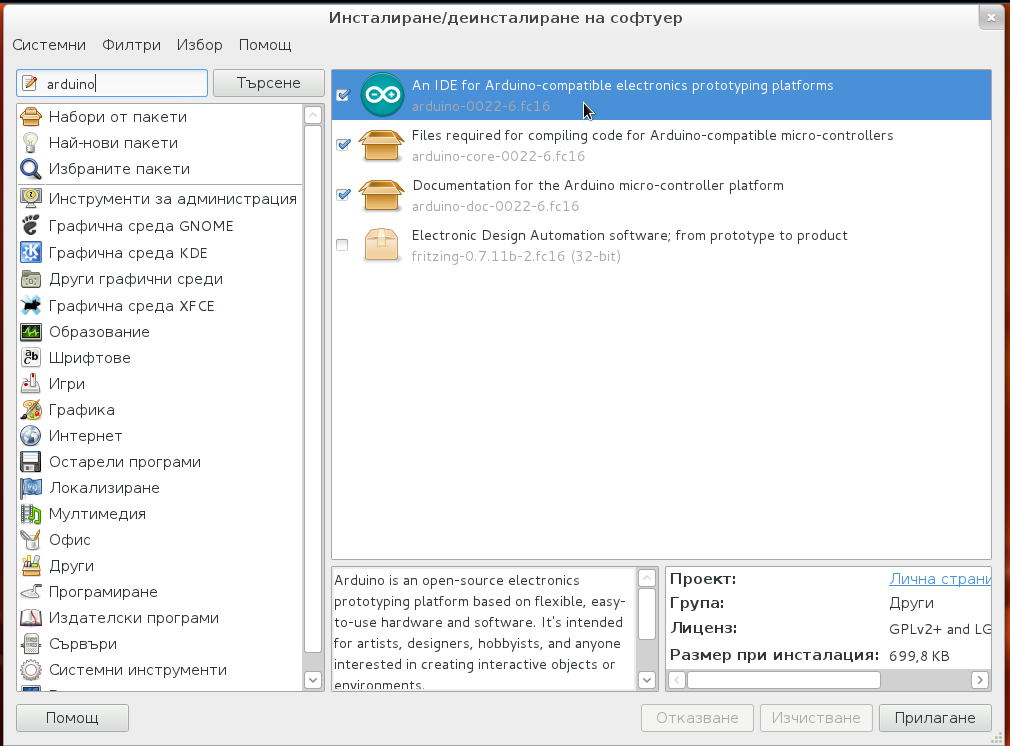Select the Internet globe category icon
Screen dimensions: 1010x746
coord(31,436)
